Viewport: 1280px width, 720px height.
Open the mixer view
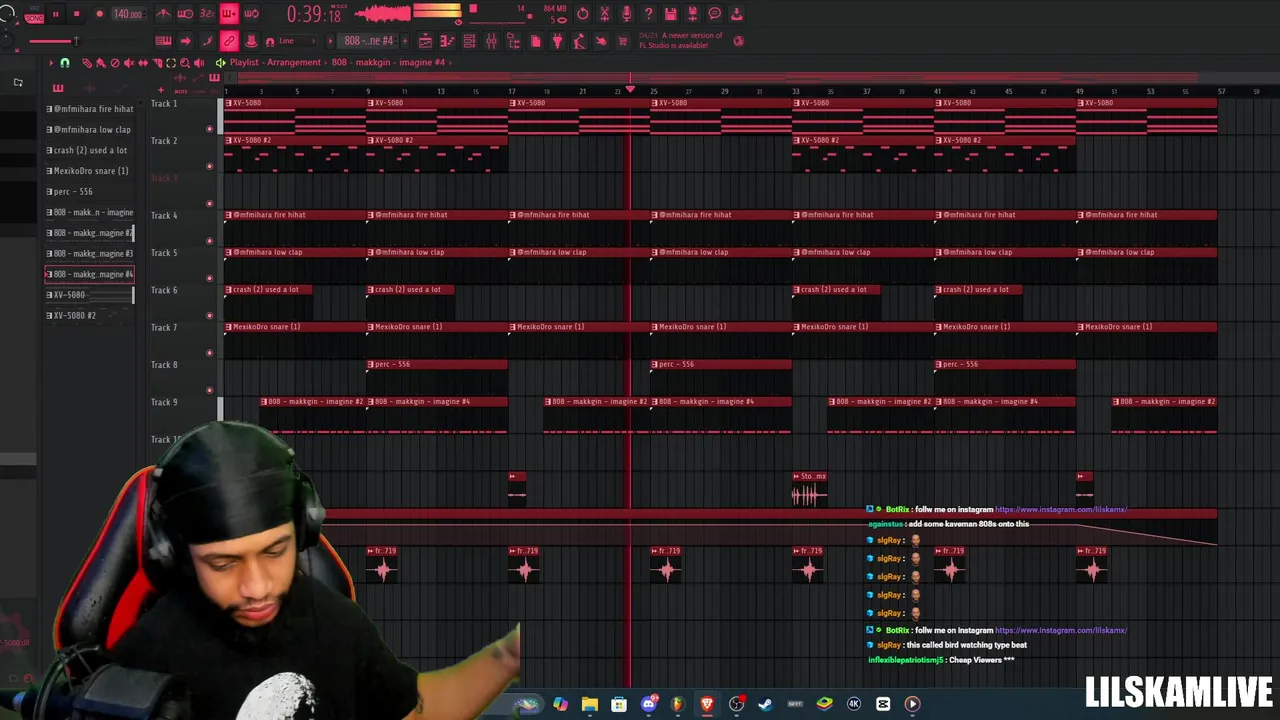pos(491,41)
